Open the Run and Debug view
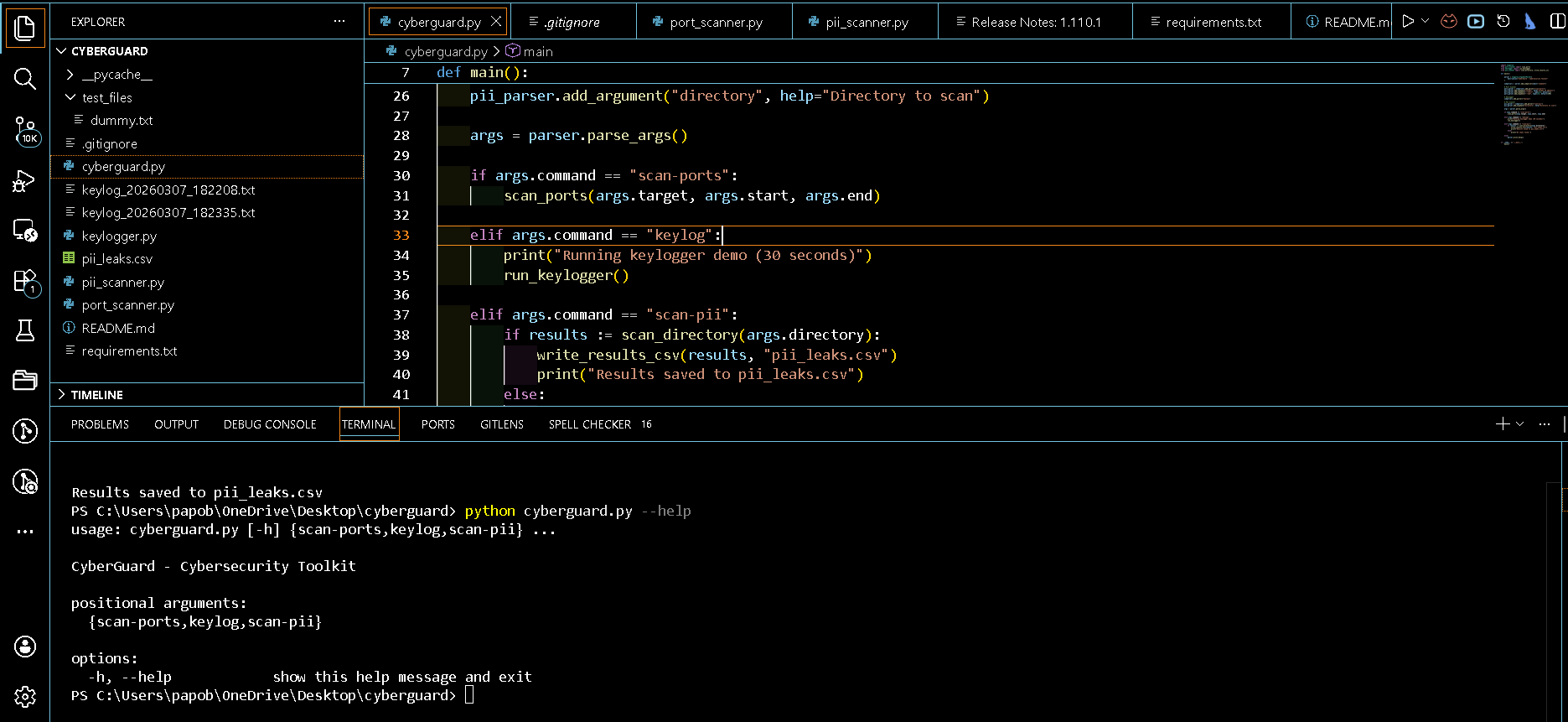Image resolution: width=1568 pixels, height=722 pixels. click(x=25, y=180)
